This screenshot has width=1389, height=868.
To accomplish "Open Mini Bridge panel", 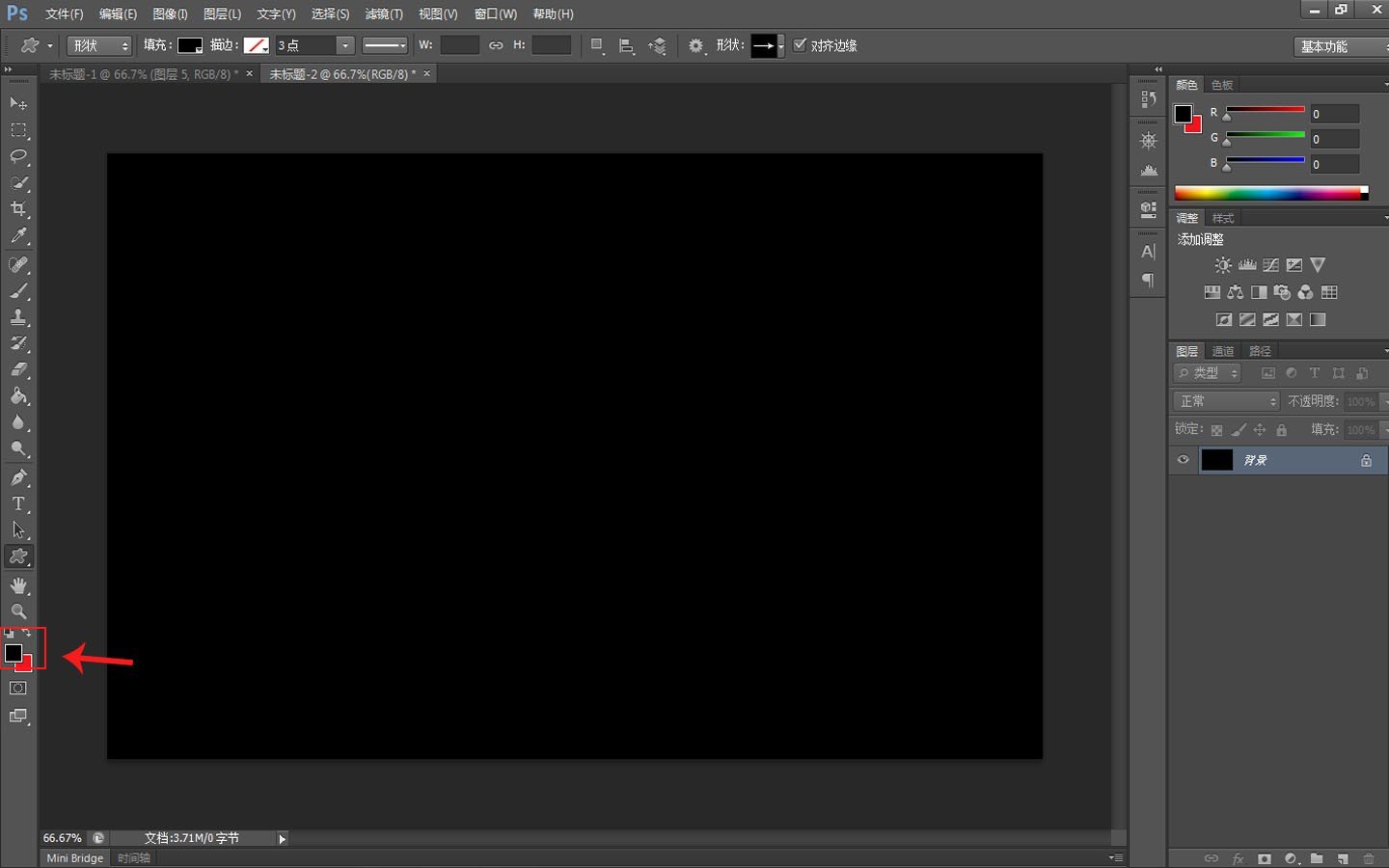I will coord(74,857).
